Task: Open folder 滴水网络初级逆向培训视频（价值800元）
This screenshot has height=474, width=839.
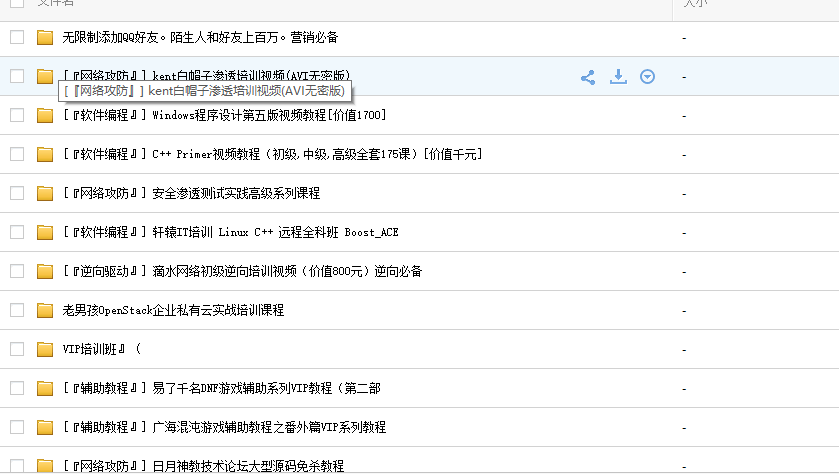Action: click(x=242, y=271)
